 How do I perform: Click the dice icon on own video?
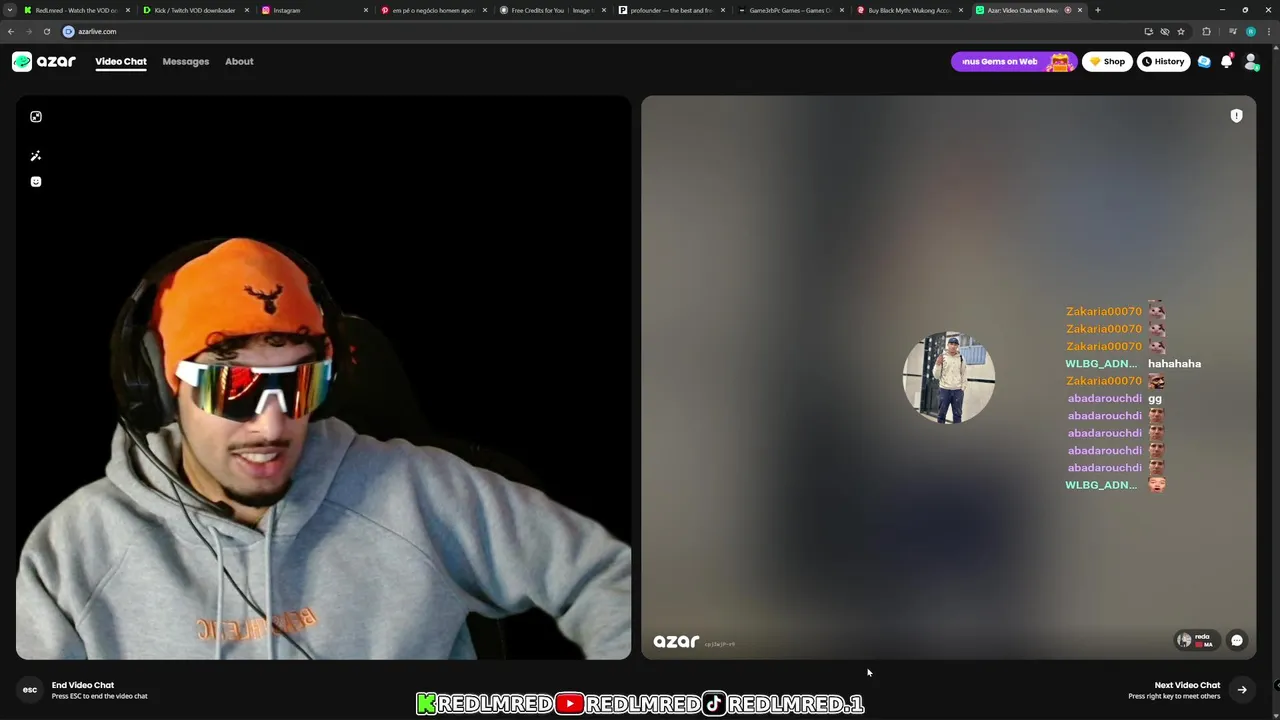point(36,117)
